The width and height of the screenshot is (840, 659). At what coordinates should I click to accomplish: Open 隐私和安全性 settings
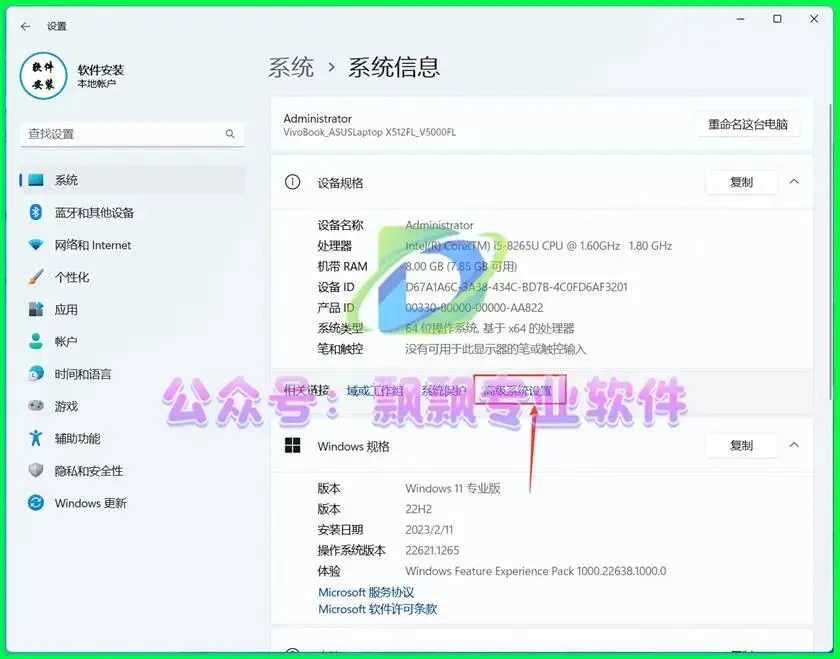[89, 471]
